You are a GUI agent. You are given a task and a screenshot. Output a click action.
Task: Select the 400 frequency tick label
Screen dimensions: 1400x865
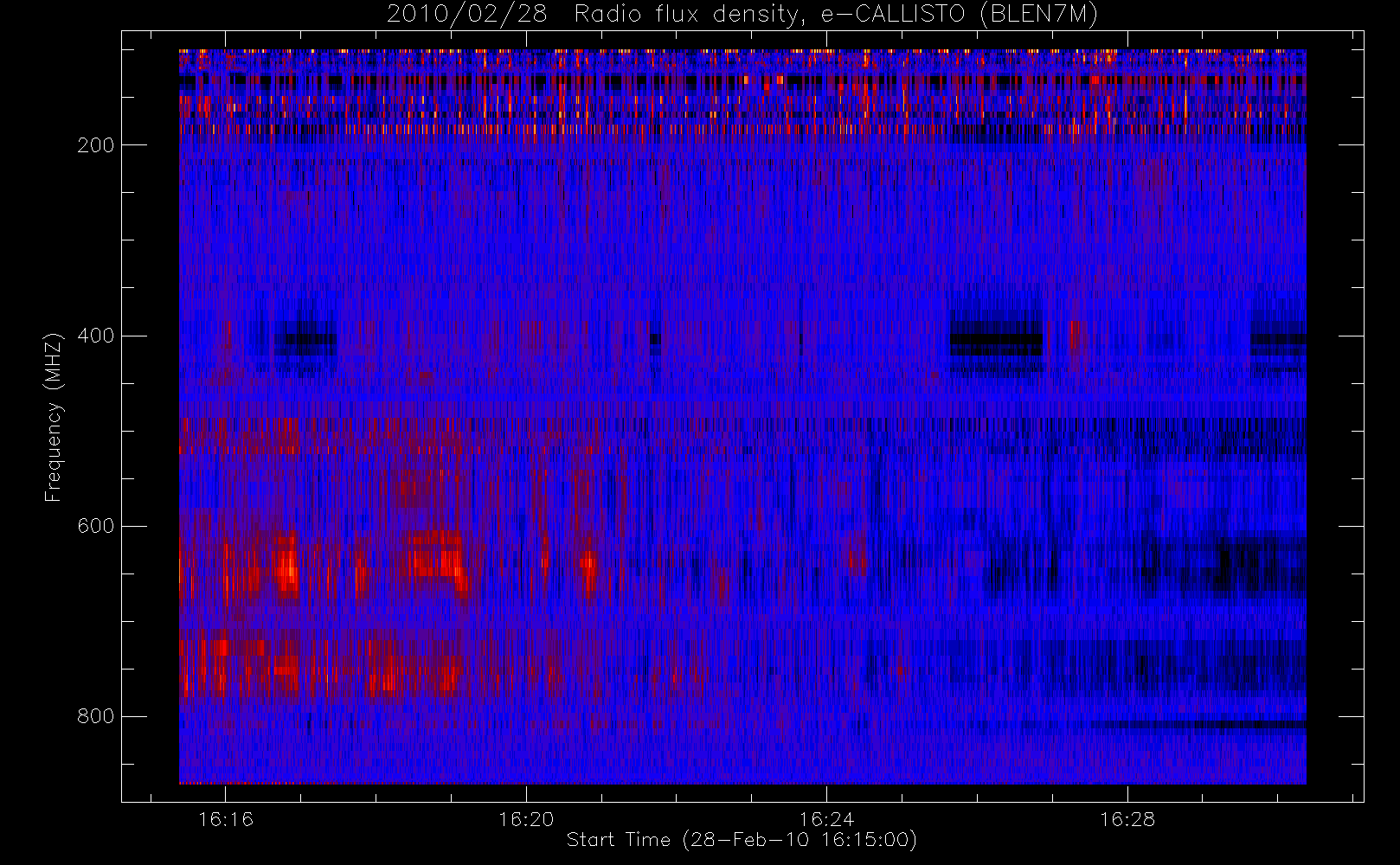coord(96,336)
